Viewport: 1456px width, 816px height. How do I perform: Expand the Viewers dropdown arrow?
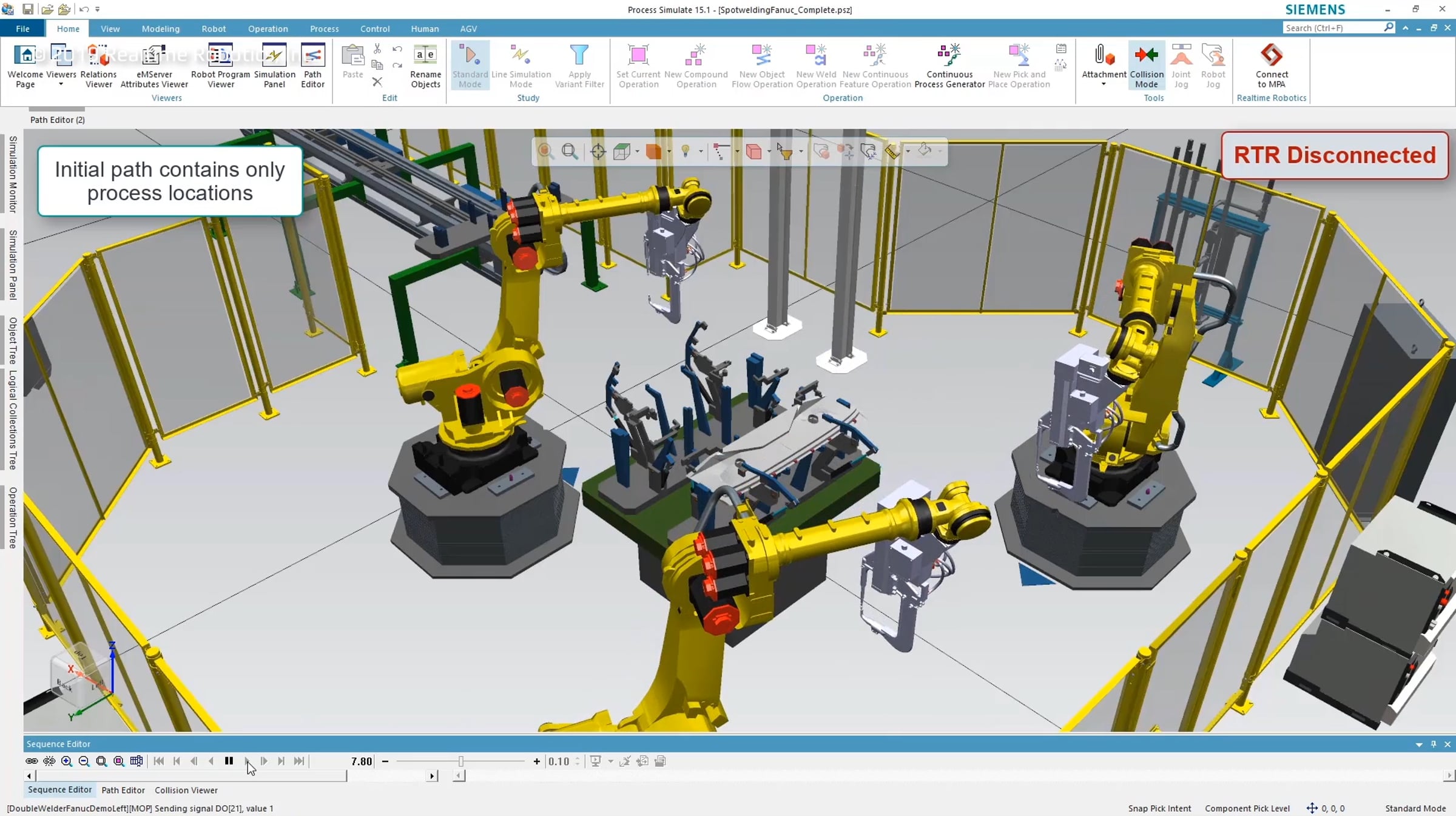tap(61, 85)
